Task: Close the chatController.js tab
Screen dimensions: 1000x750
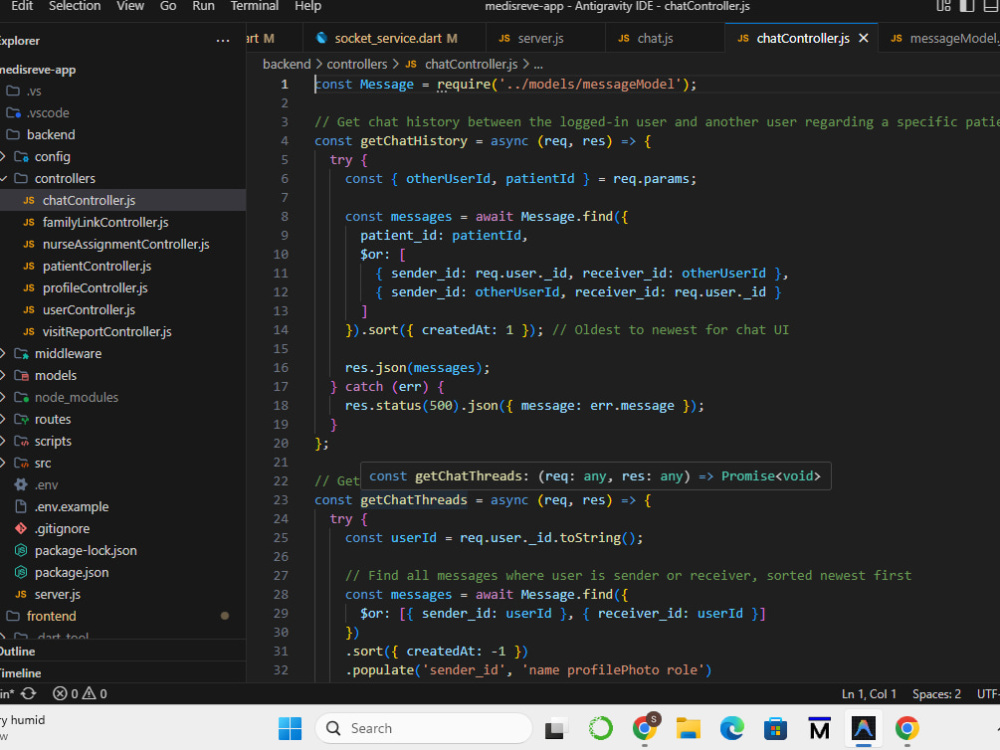Action: pos(864,38)
